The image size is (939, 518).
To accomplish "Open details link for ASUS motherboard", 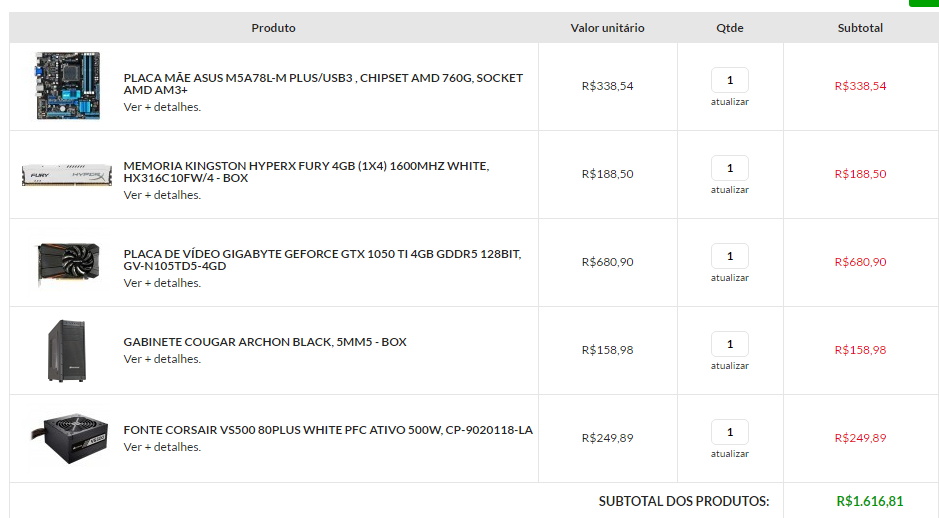I will pos(162,107).
